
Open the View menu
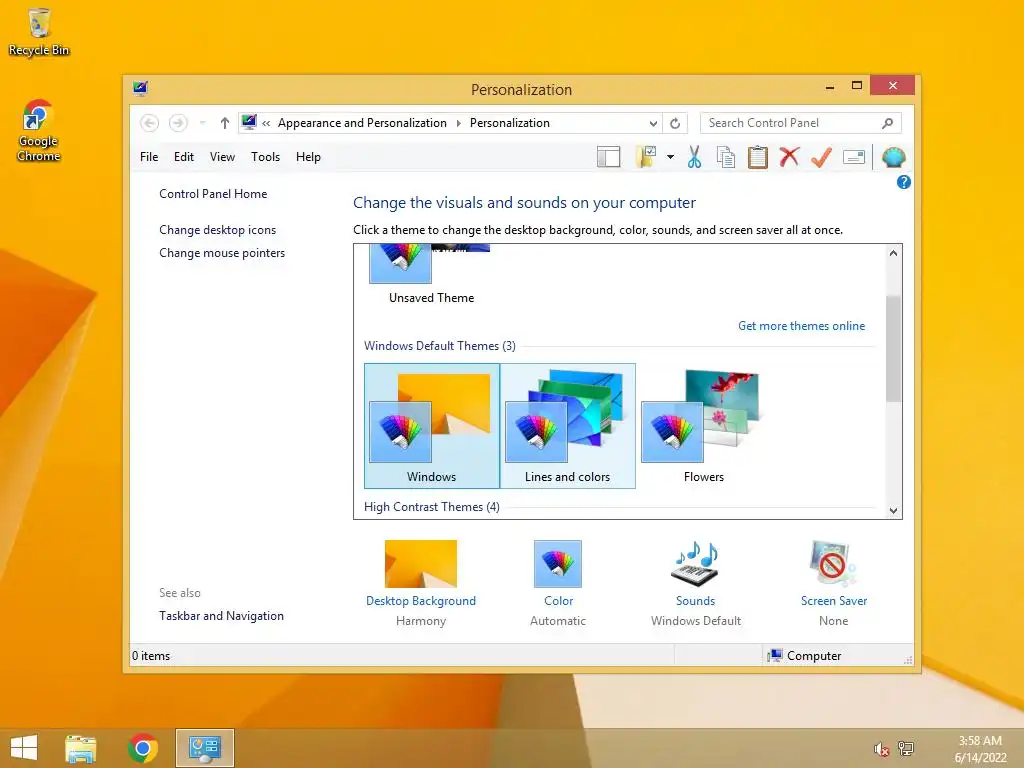[x=222, y=157]
